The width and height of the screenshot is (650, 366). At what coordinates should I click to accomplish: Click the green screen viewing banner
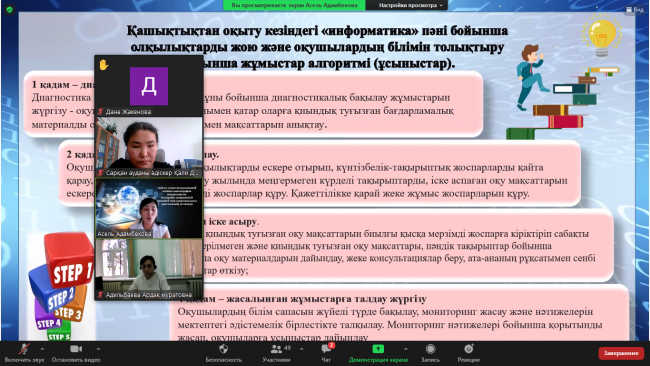[294, 5]
